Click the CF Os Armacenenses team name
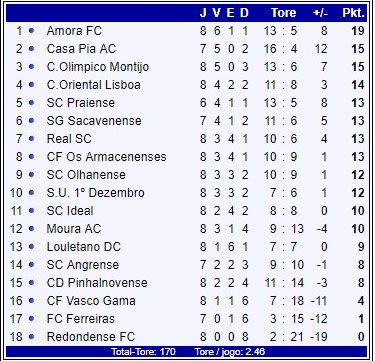The width and height of the screenshot is (375, 361). pyautogui.click(x=106, y=157)
